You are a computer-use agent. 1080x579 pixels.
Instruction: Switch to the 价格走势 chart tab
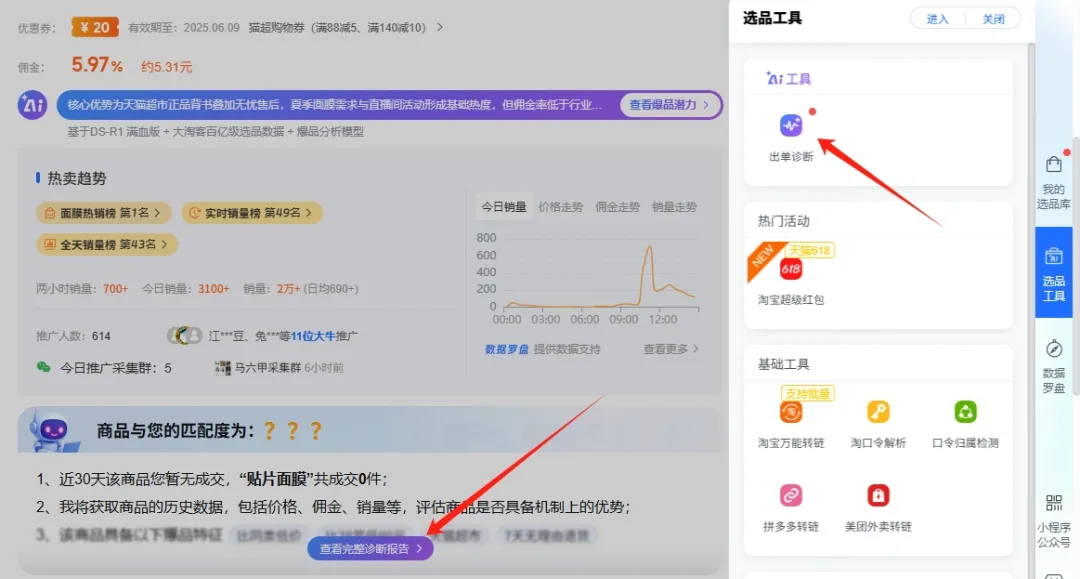tap(560, 207)
